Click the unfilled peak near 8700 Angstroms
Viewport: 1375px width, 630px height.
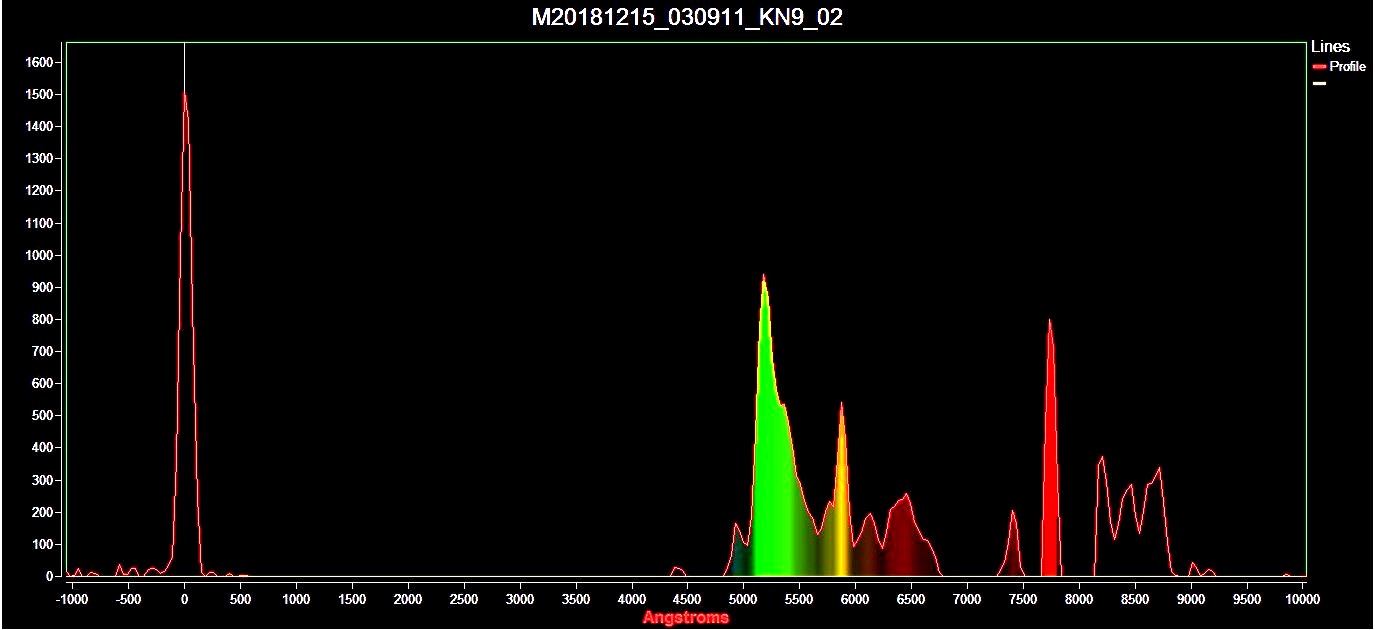[1158, 470]
